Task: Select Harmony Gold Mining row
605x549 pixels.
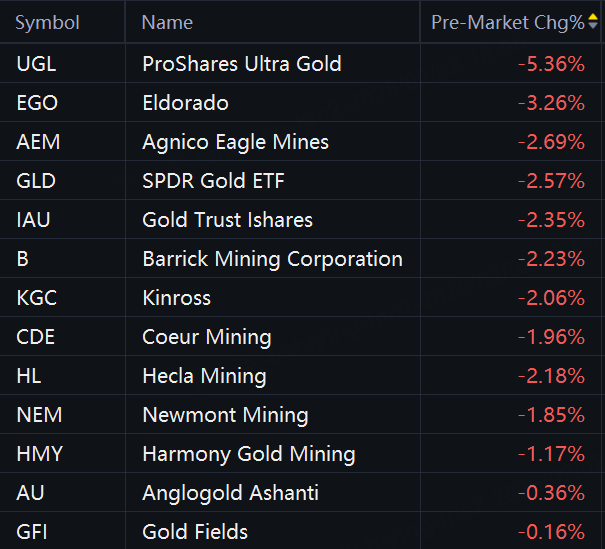Action: [249, 454]
